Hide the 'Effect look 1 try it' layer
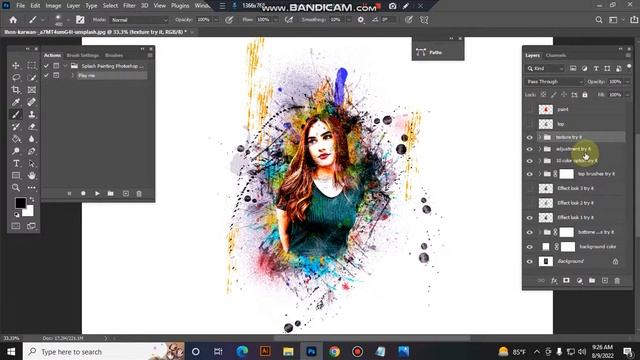The height and width of the screenshot is (360, 640). coord(529,218)
